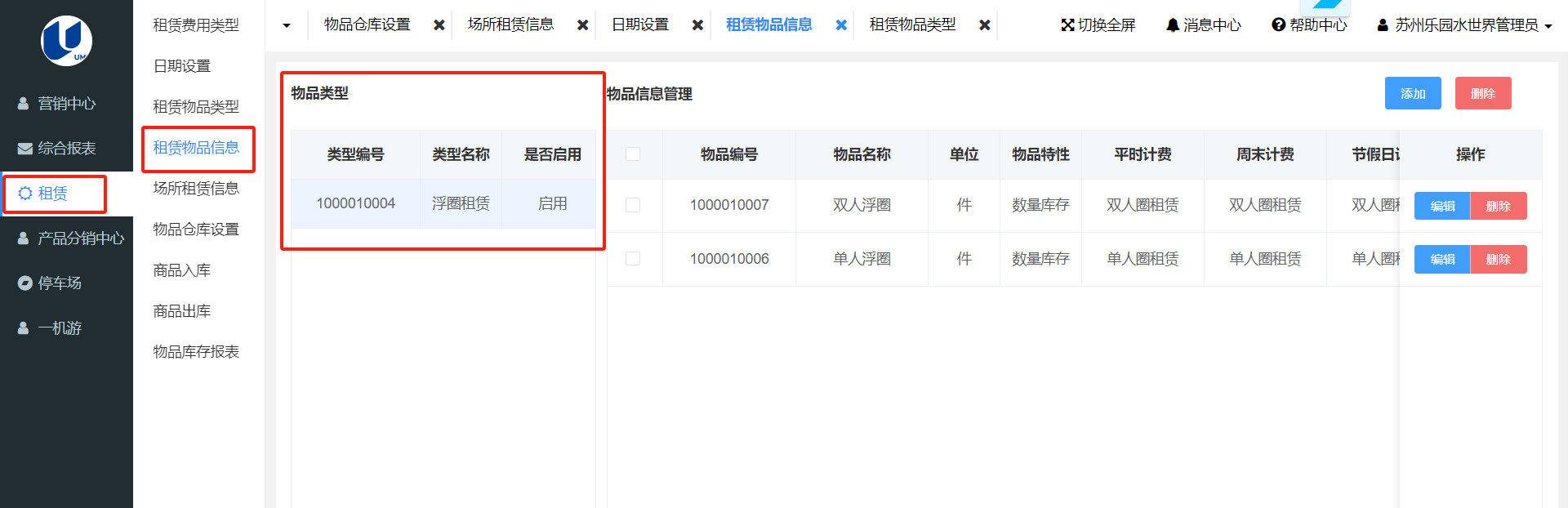Check the box for item 1000010007
1568x508 pixels.
tap(633, 205)
